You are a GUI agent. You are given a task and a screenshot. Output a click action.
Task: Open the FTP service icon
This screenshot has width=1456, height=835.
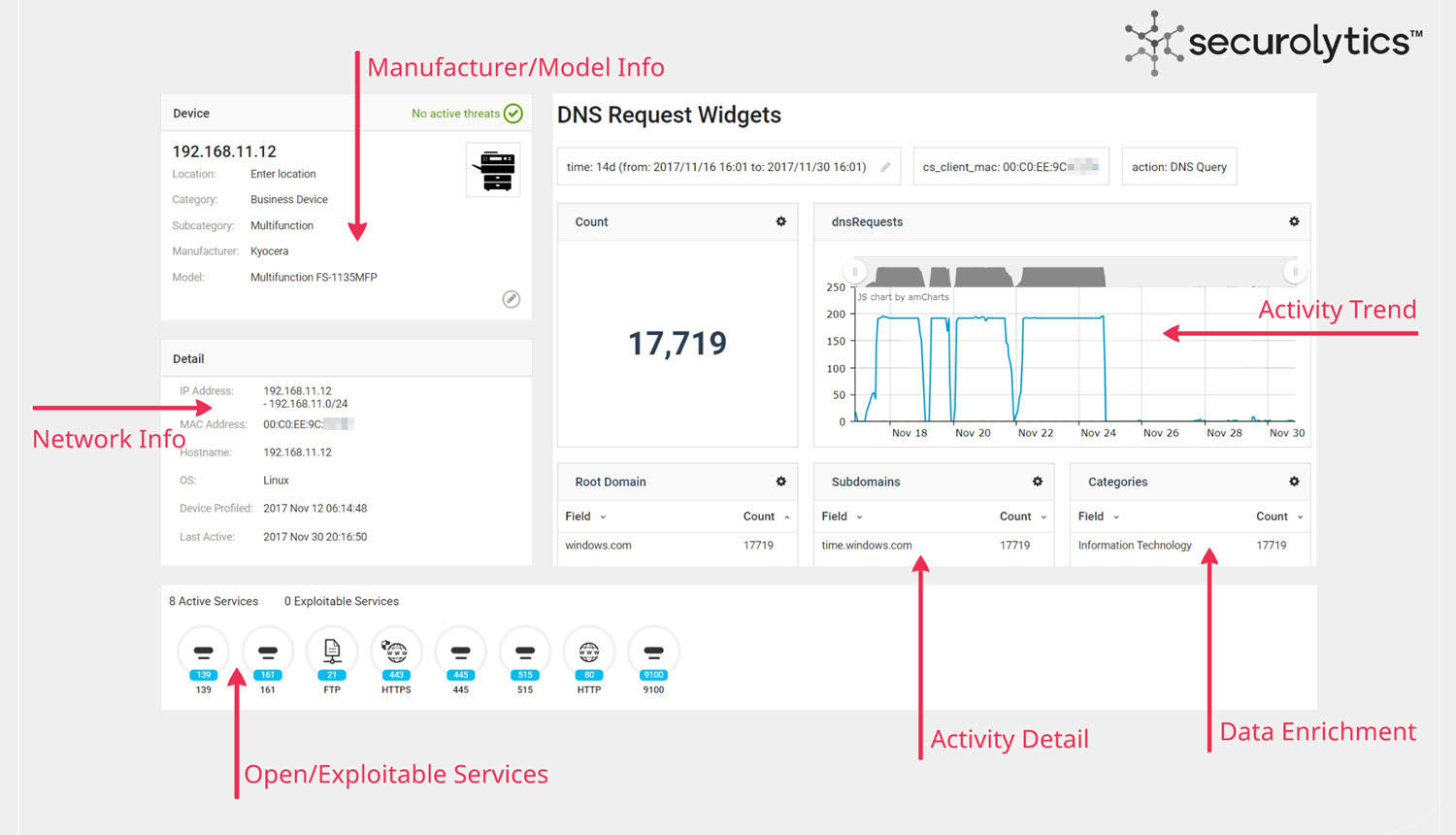(332, 653)
